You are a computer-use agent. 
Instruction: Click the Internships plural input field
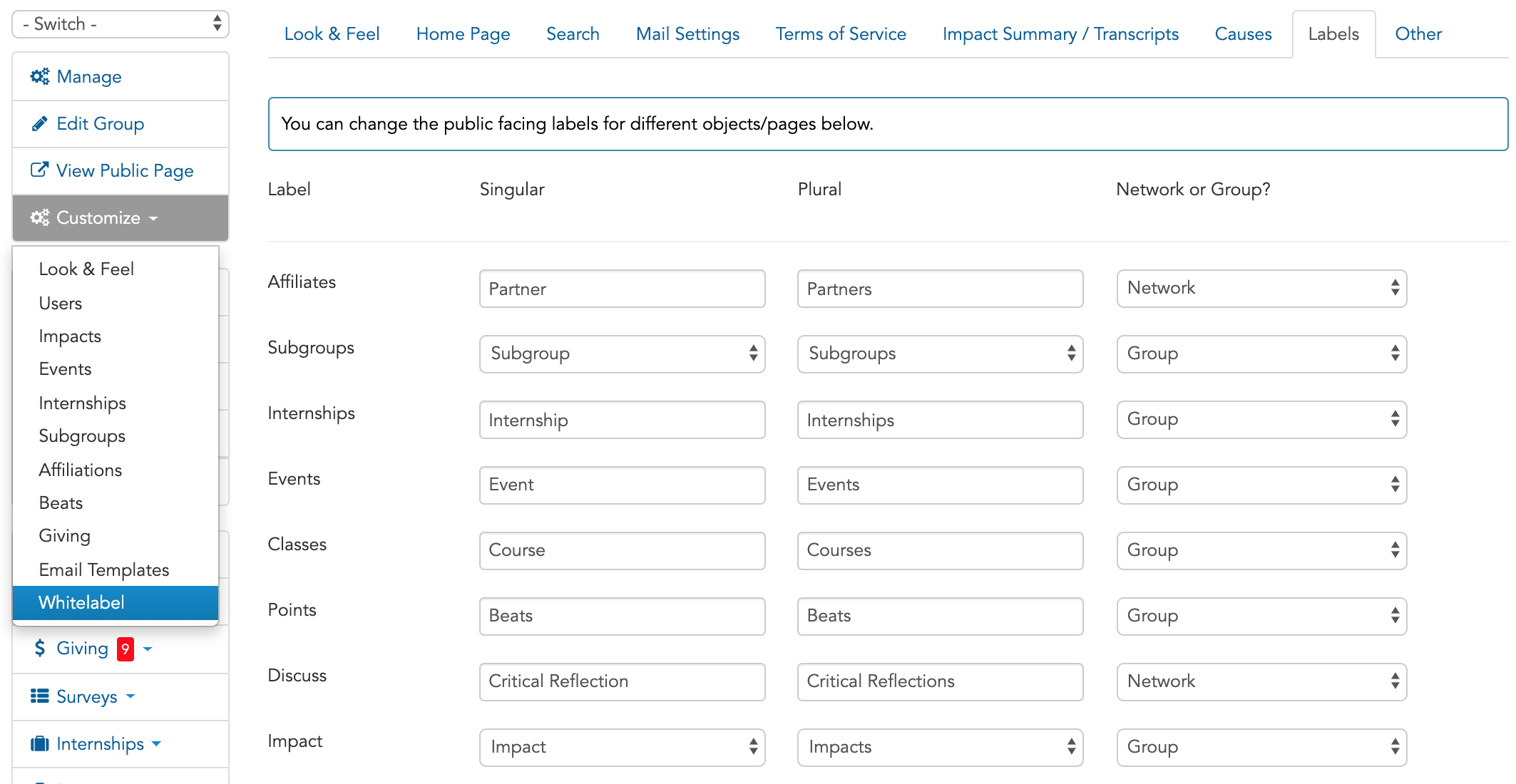coord(941,420)
